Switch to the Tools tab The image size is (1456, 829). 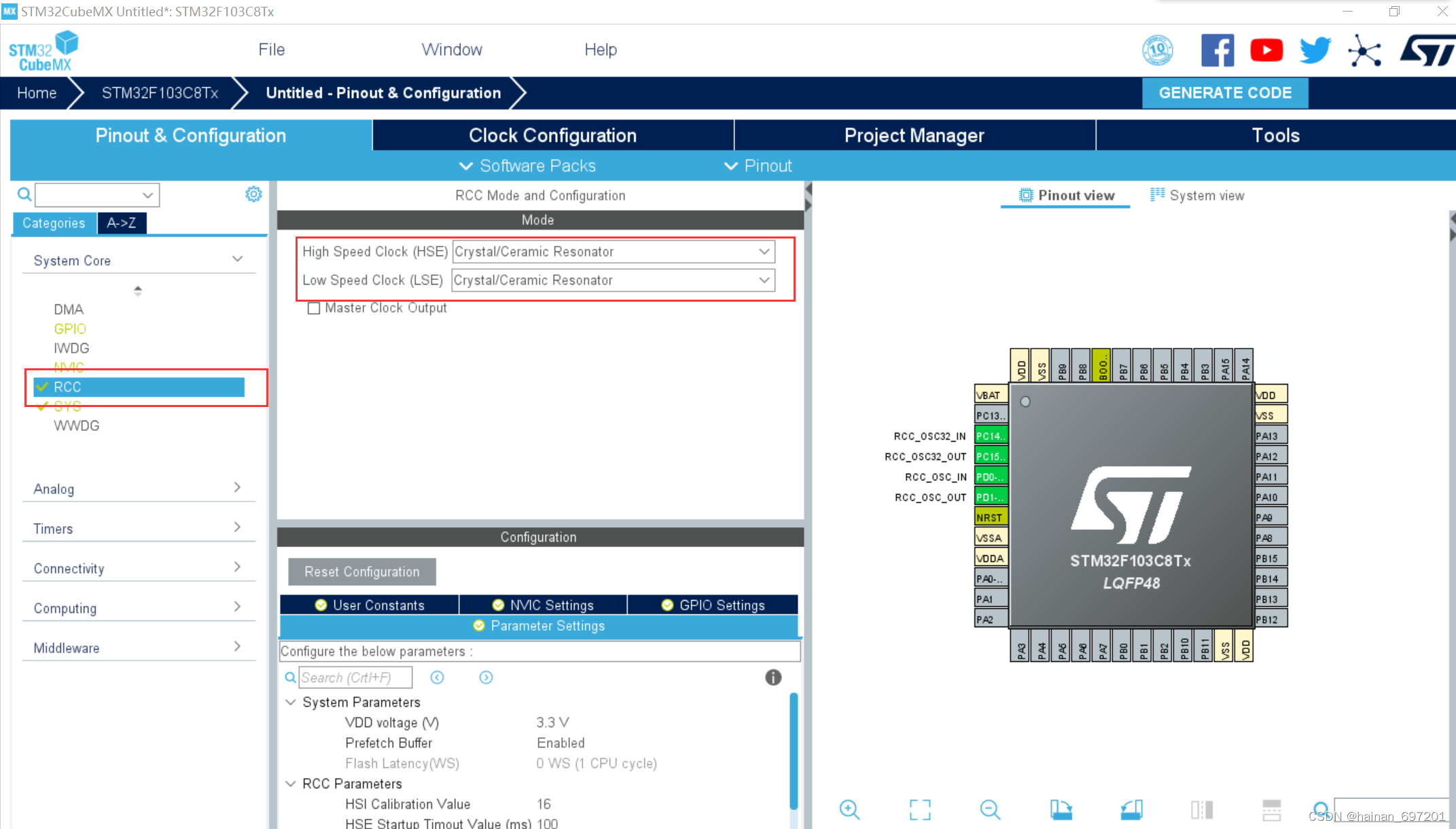pyautogui.click(x=1276, y=135)
